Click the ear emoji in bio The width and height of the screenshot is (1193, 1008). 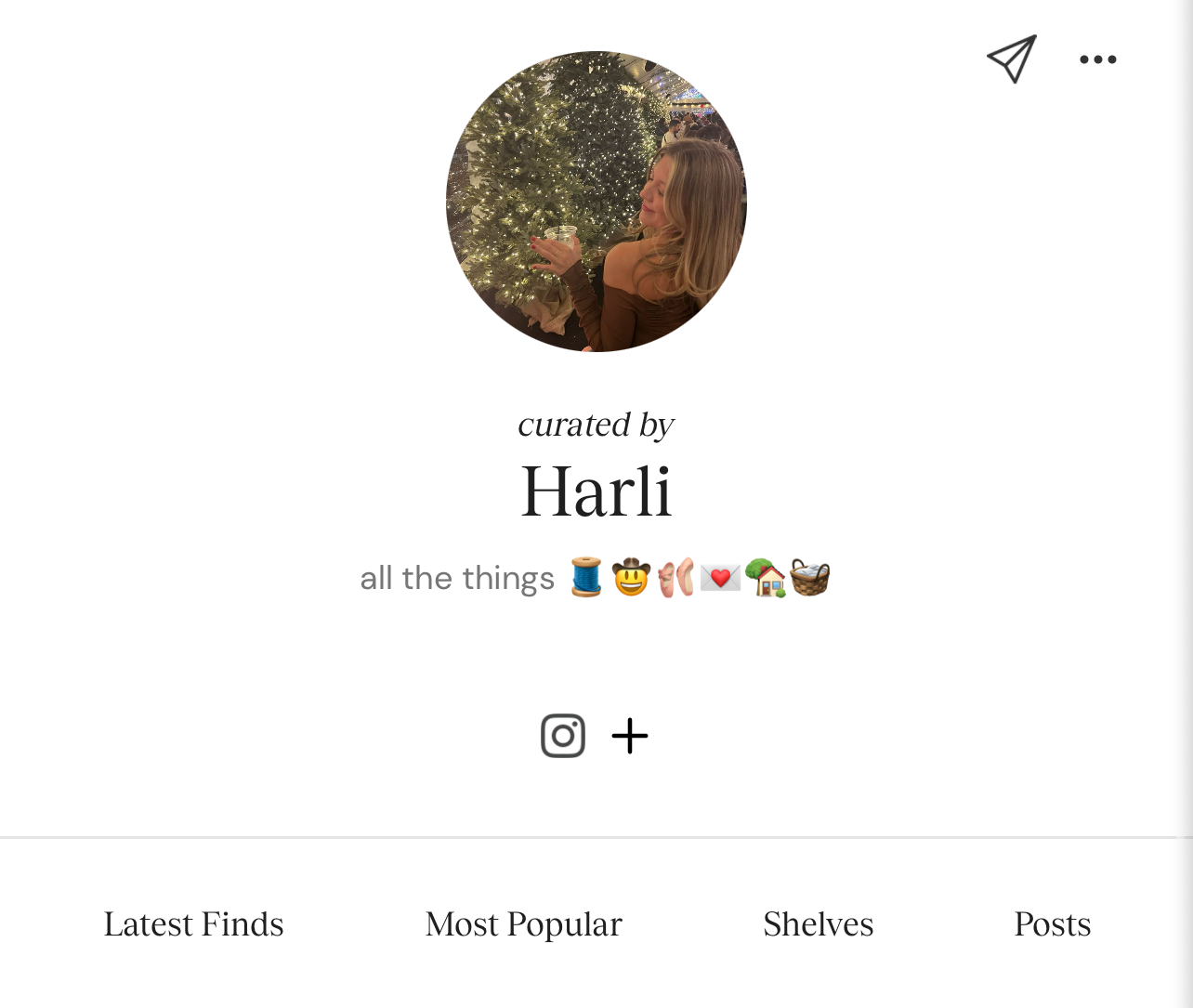click(x=676, y=577)
